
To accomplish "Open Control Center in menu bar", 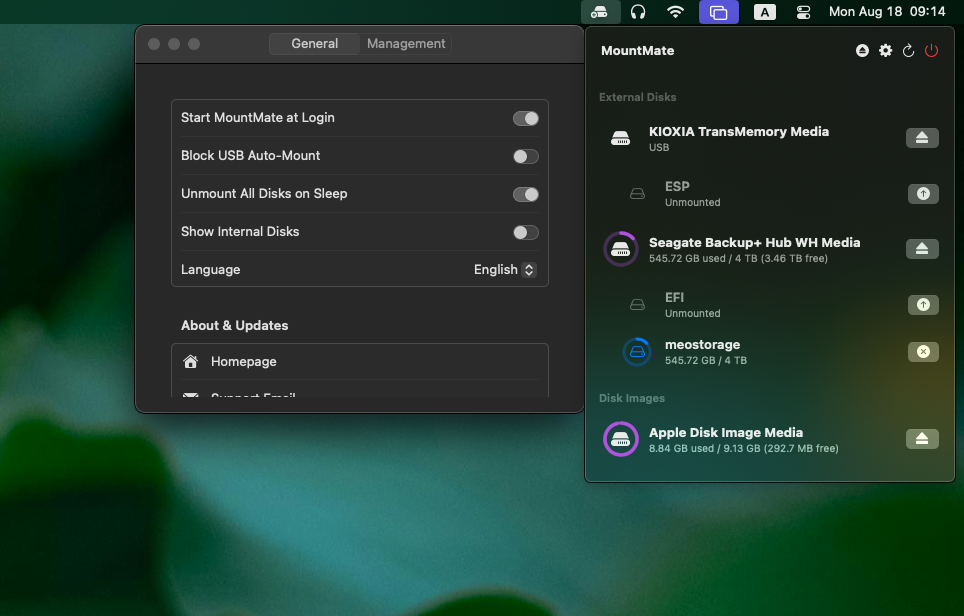I will pyautogui.click(x=803, y=12).
